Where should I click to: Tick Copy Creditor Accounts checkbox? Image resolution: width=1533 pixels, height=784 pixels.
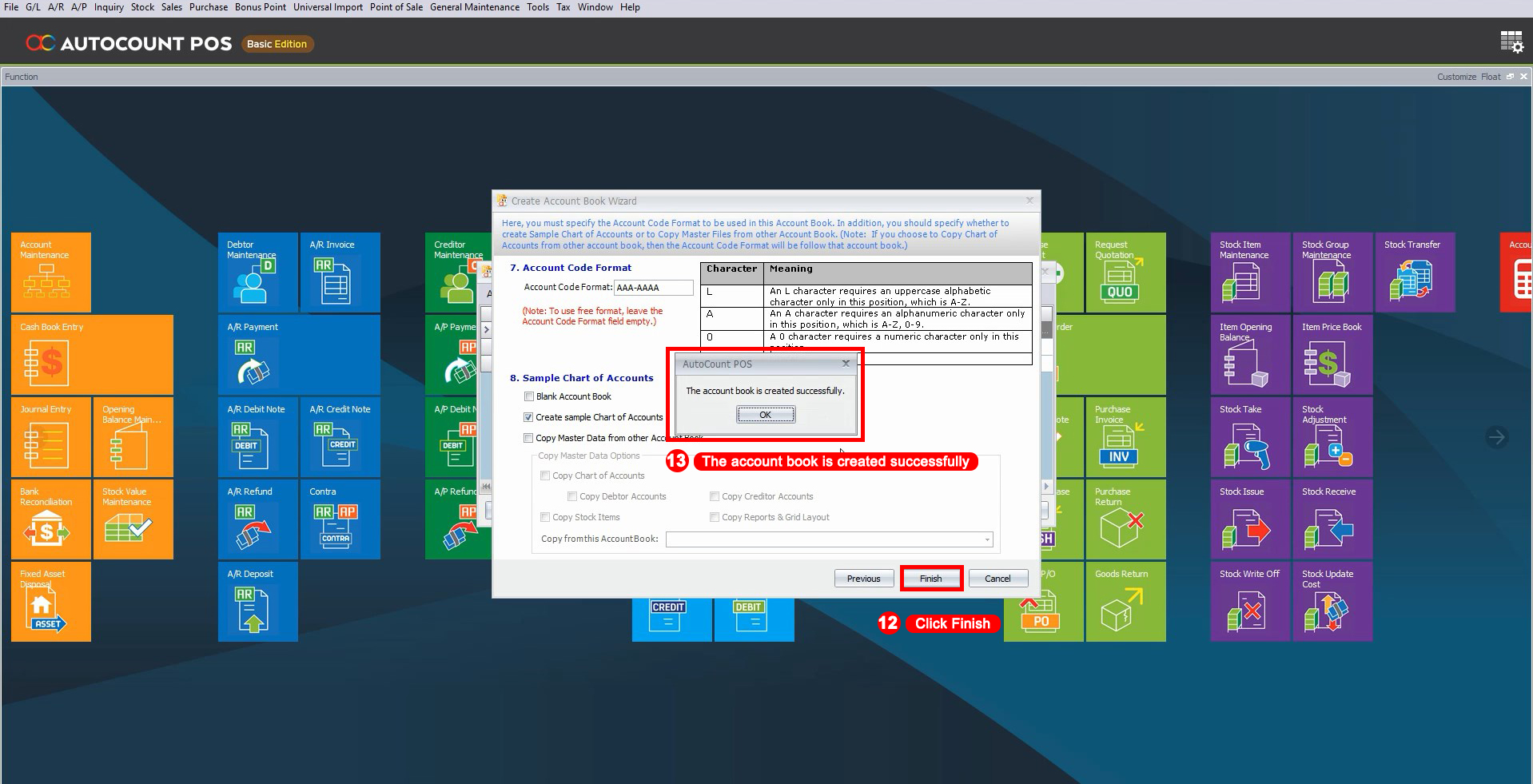tap(715, 496)
